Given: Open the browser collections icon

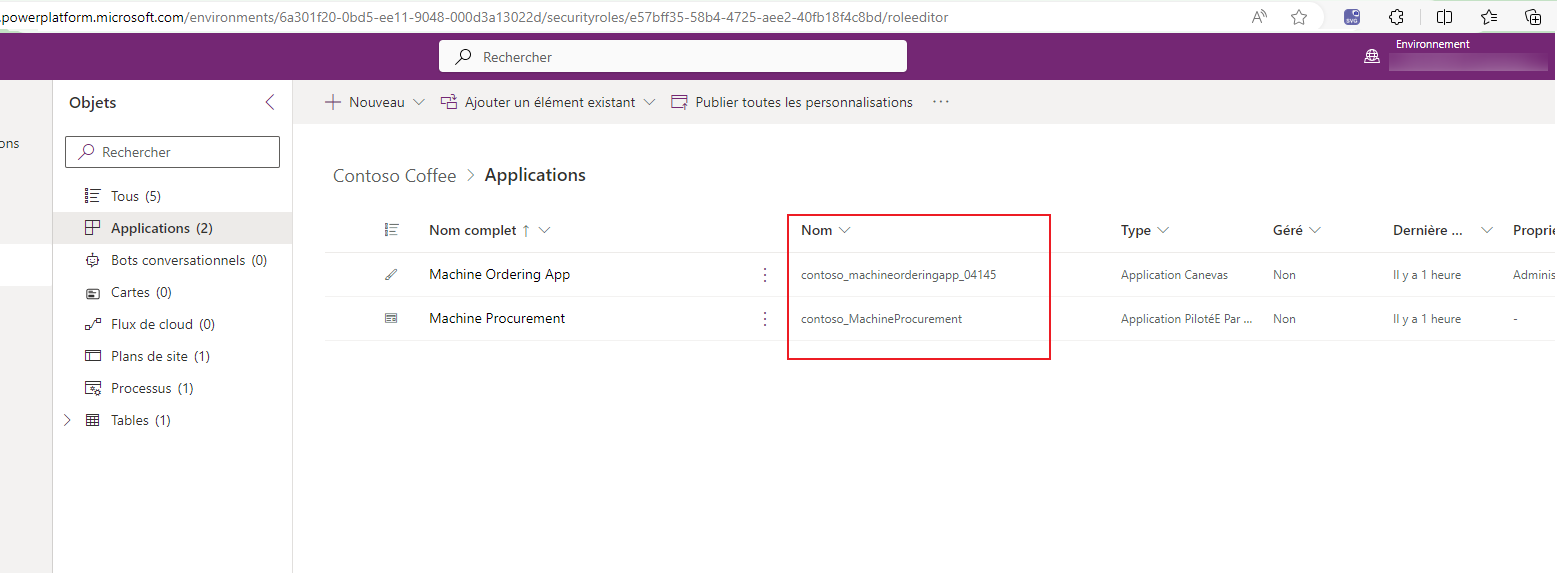Looking at the screenshot, I should point(1533,16).
